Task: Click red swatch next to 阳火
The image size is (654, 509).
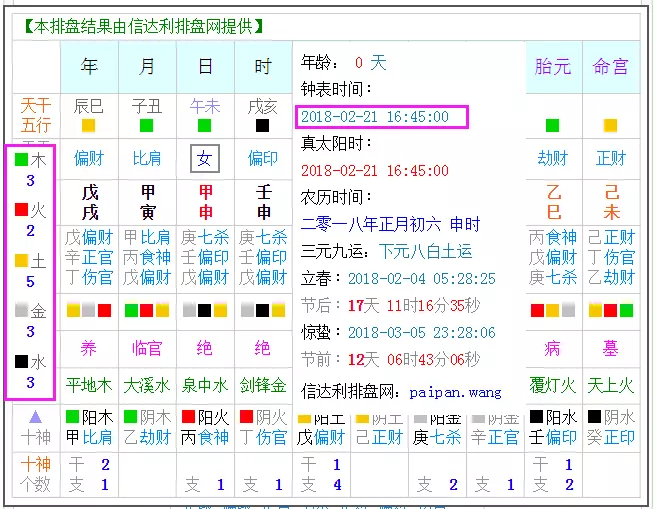Action: 189,416
